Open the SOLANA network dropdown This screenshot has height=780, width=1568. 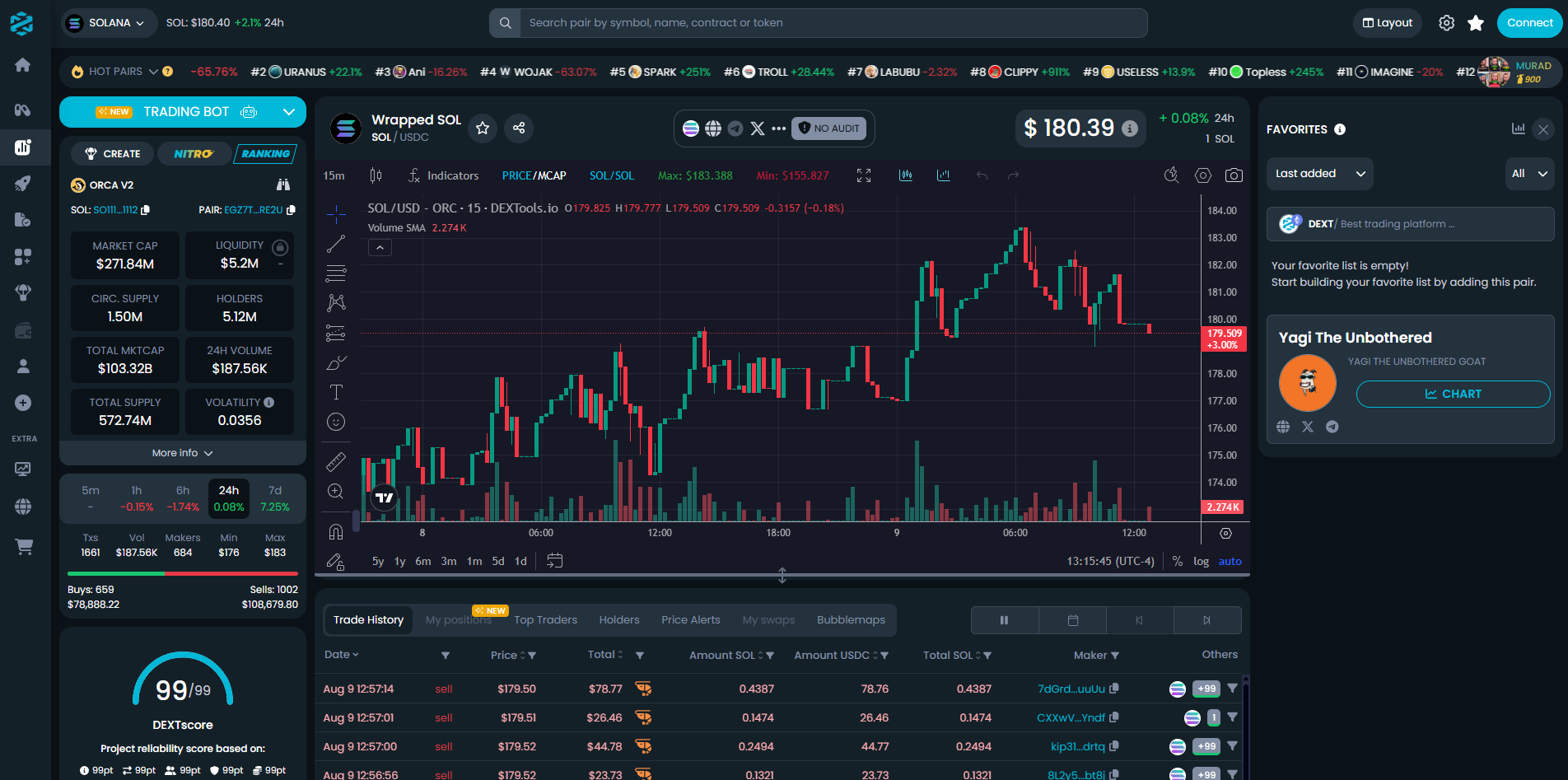[x=108, y=23]
